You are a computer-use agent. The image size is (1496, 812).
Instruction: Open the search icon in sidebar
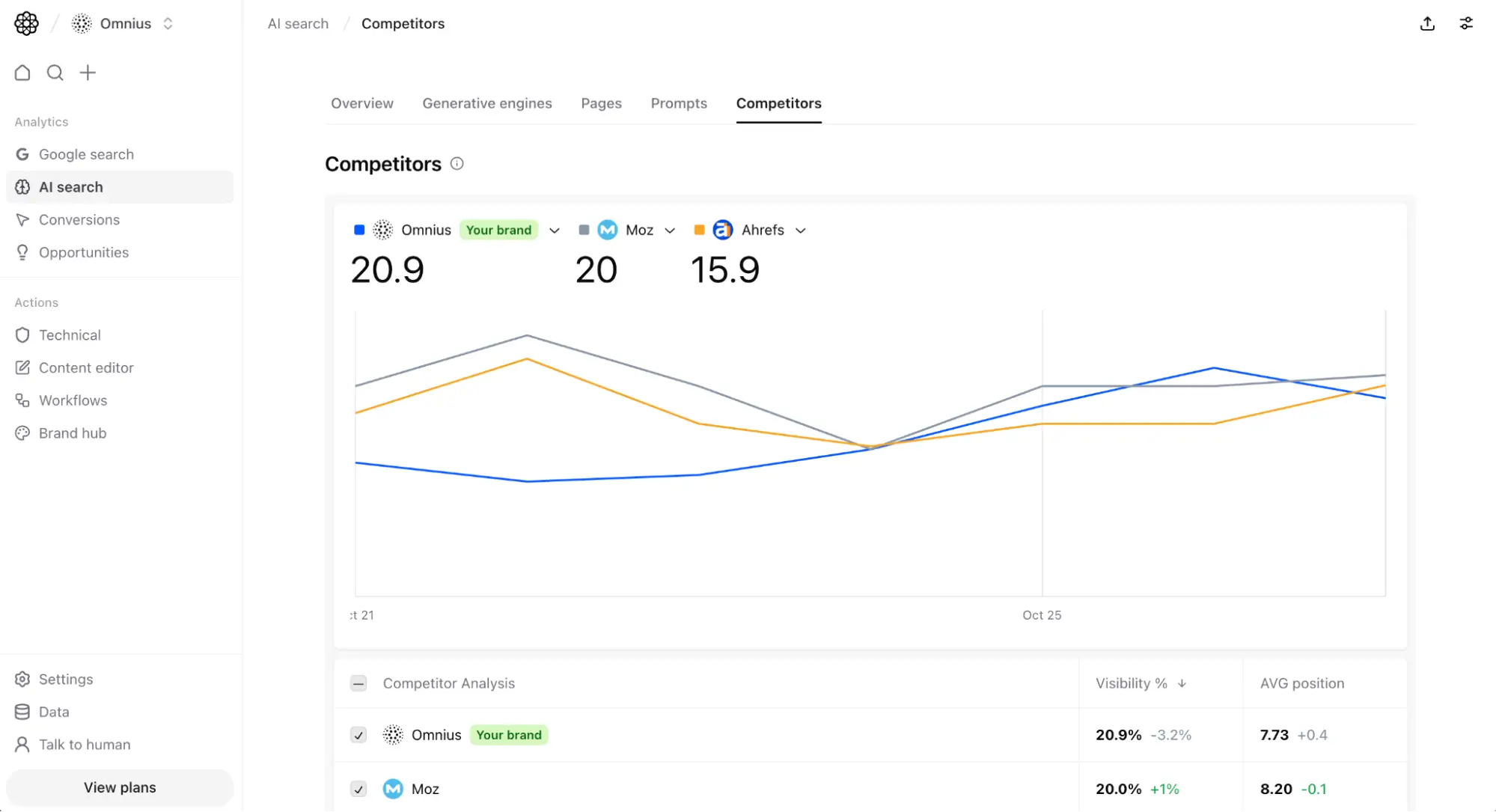coord(55,73)
